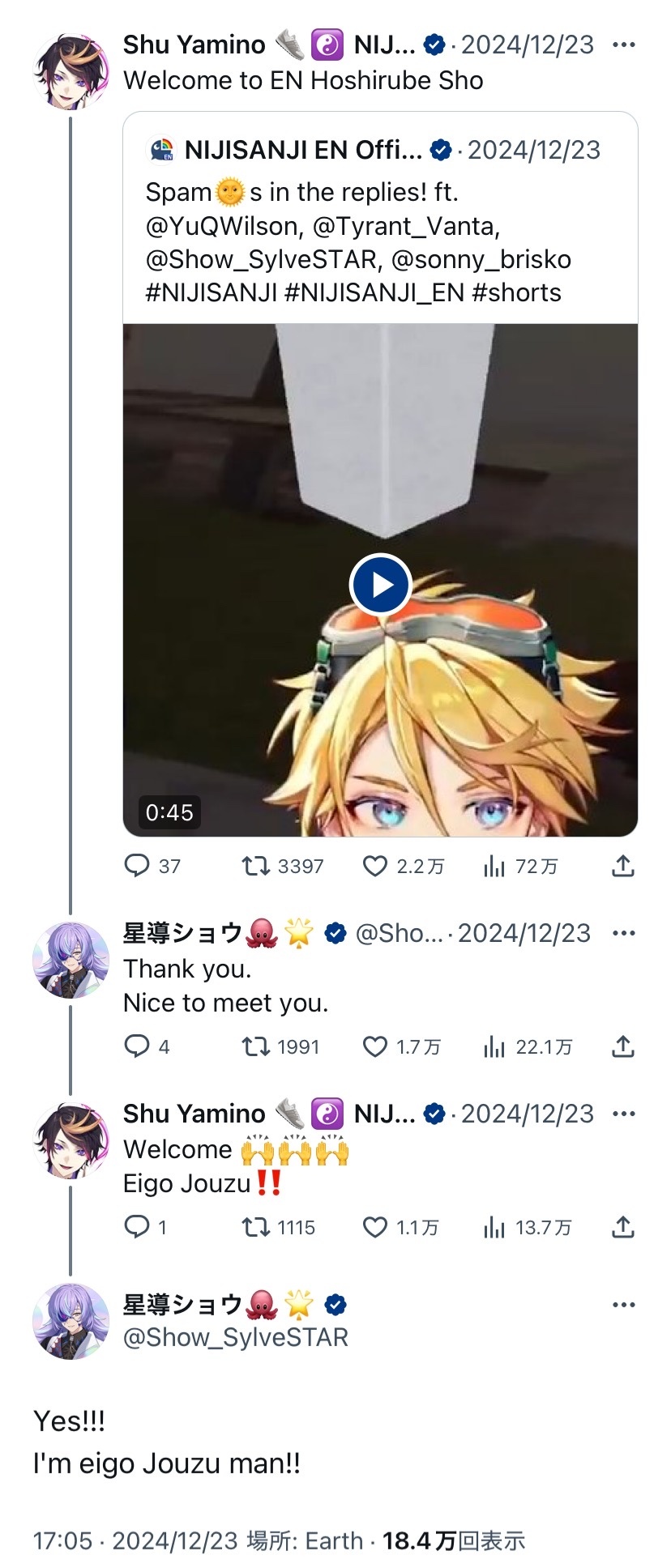Open Shu Yamino's avatar at the top
Screen dimensions: 671x1568
point(71,70)
